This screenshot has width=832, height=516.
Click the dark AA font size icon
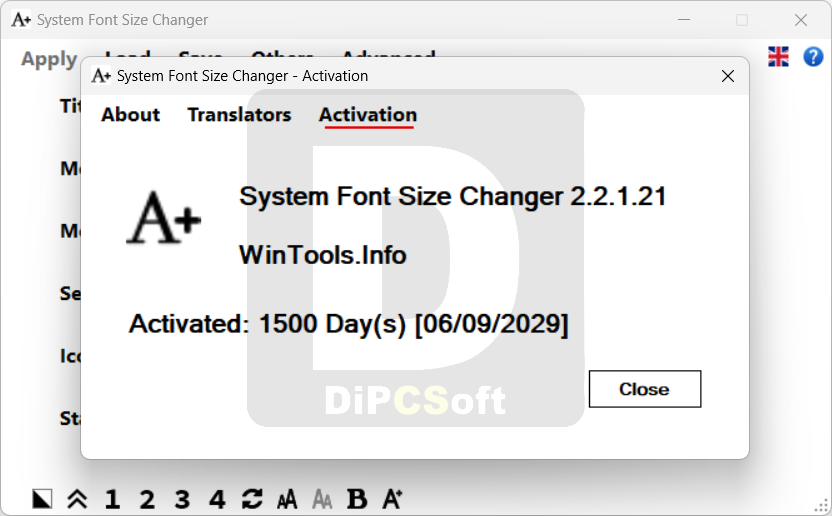(287, 499)
